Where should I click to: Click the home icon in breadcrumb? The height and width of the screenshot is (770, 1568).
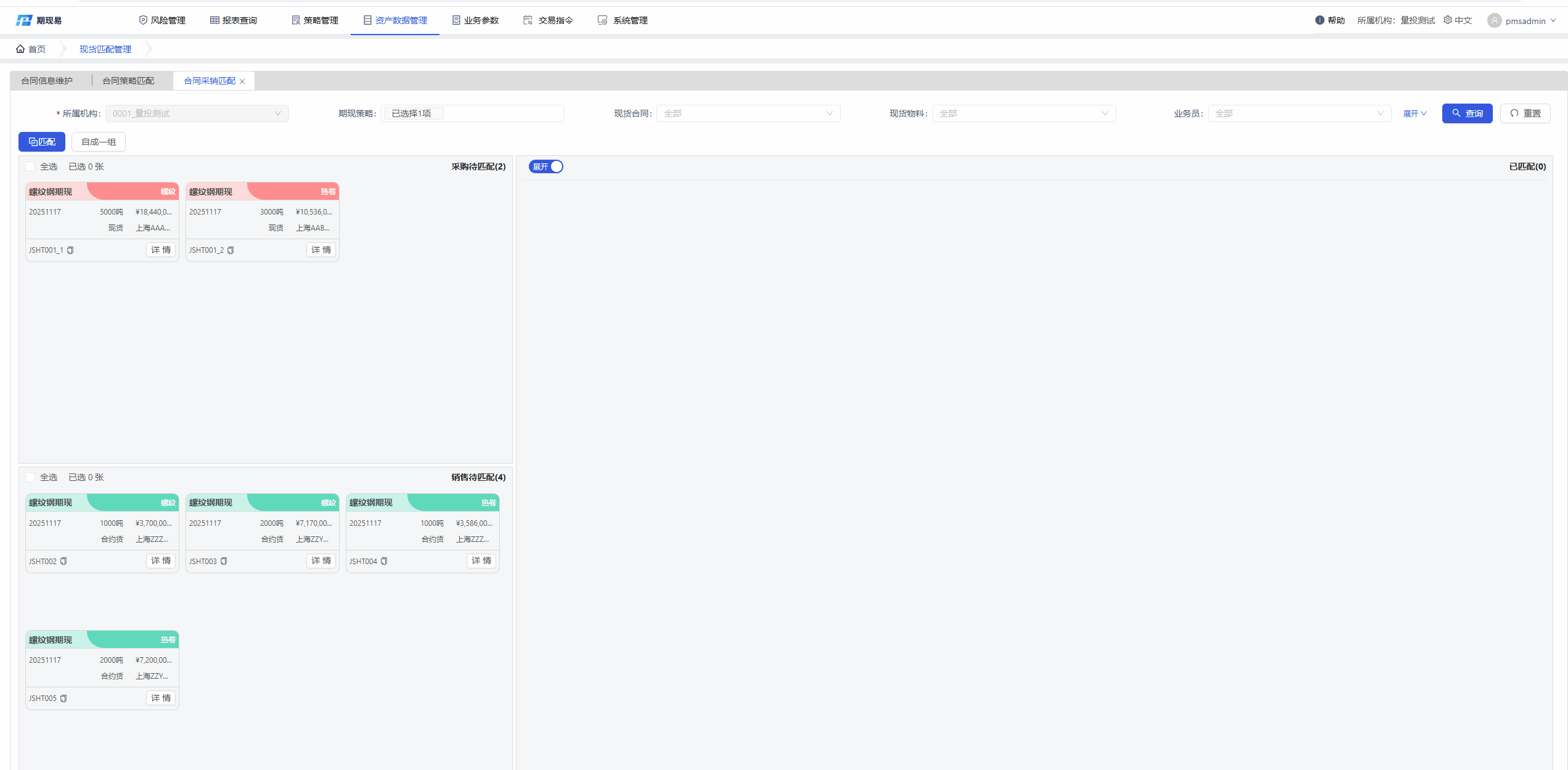[20, 49]
